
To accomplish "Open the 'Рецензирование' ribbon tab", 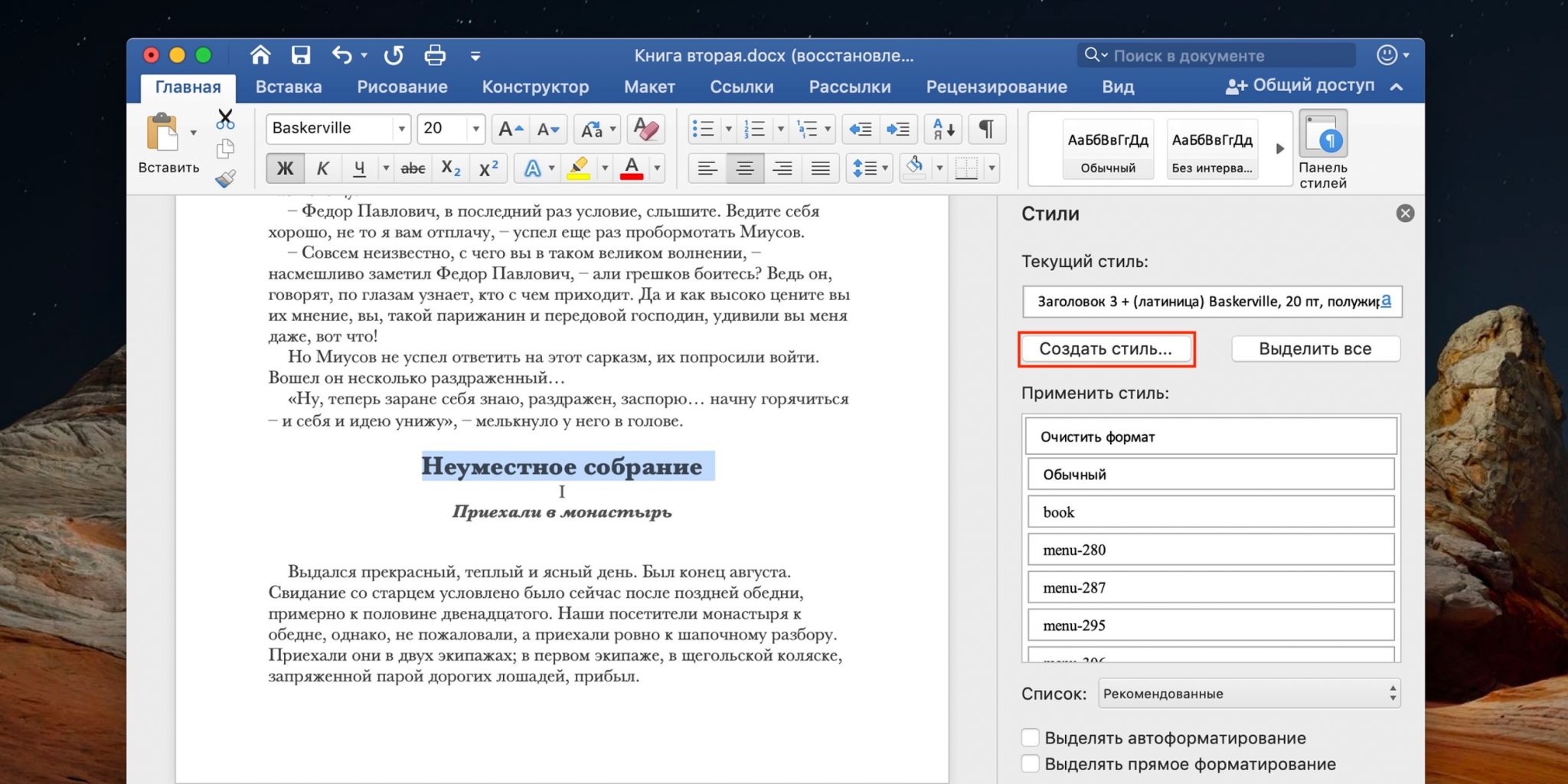I will [996, 87].
